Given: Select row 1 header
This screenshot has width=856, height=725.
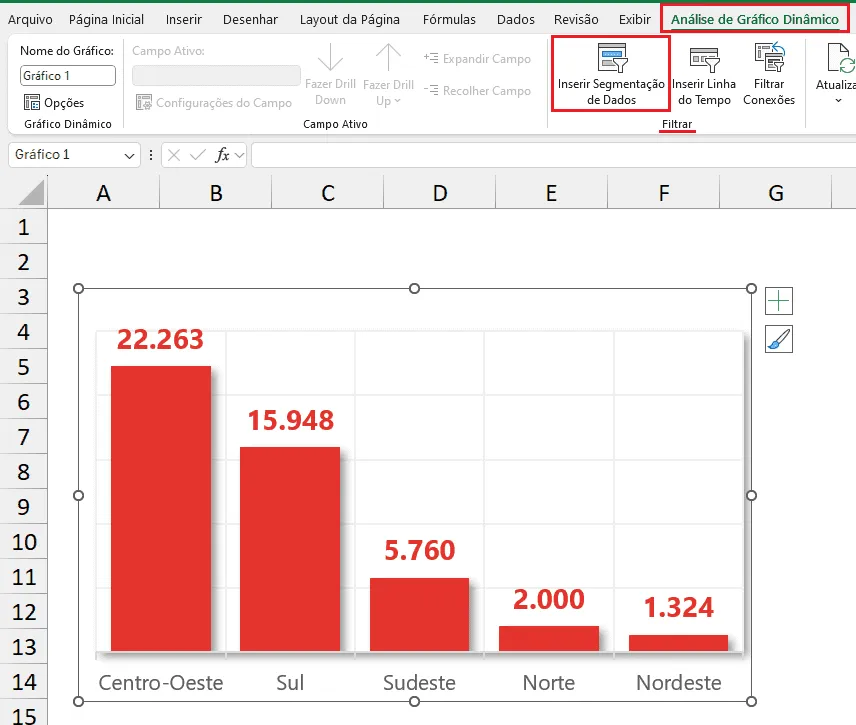Looking at the screenshot, I should pos(23,227).
